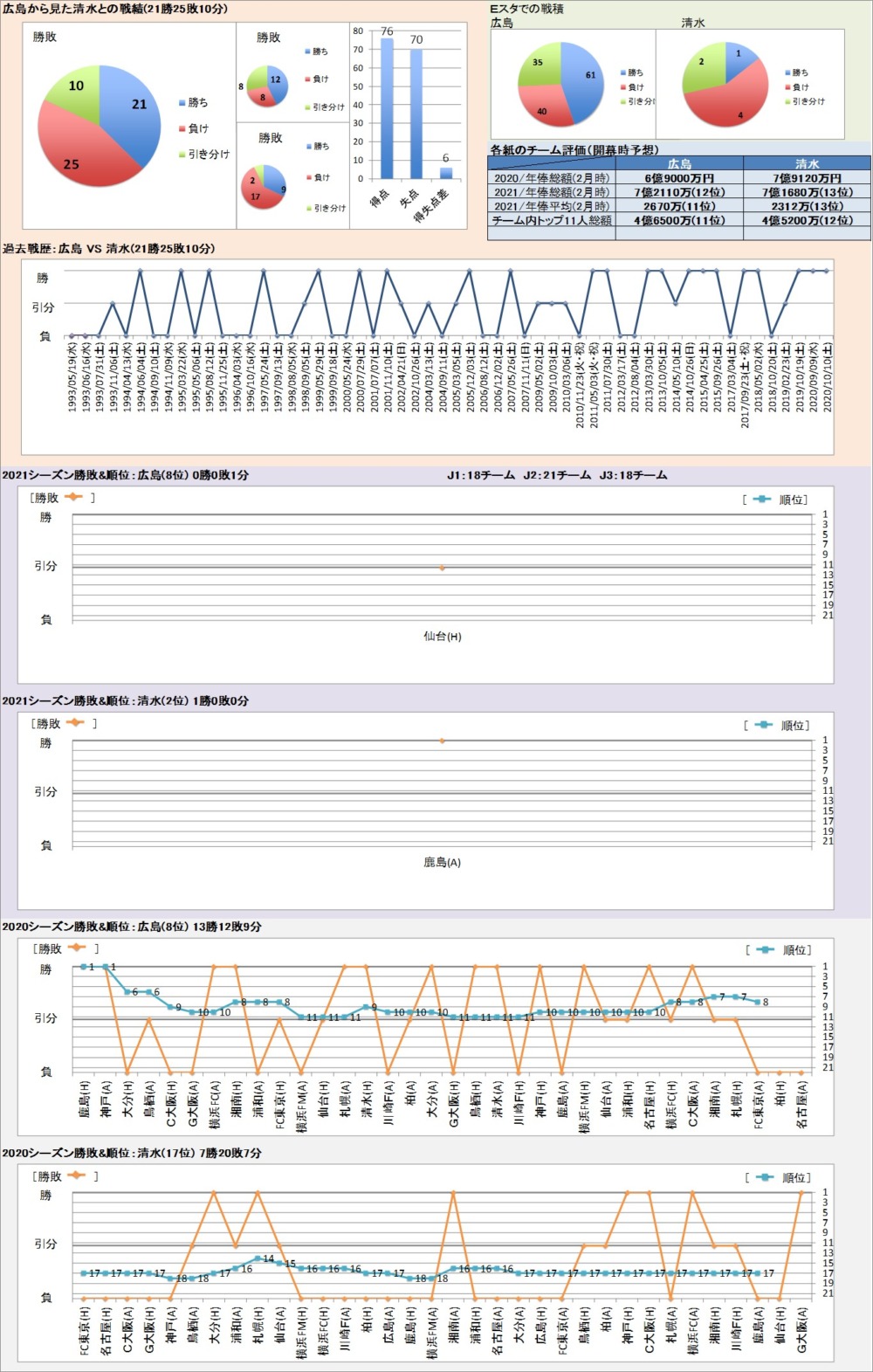Click the 4億5200万(12位) cell
873x1372 pixels.
click(x=808, y=221)
